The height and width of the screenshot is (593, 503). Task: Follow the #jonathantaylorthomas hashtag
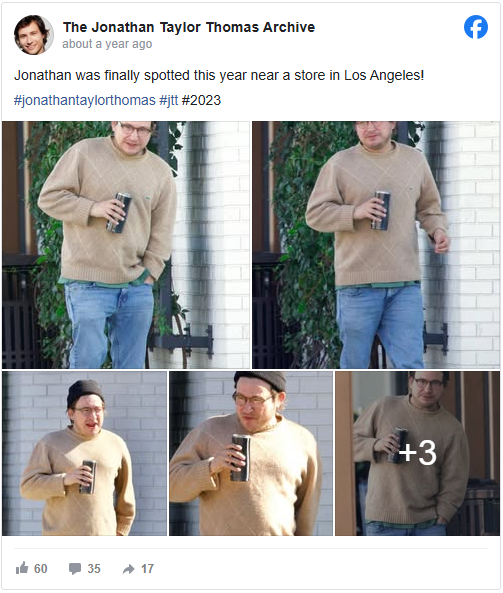tap(85, 100)
